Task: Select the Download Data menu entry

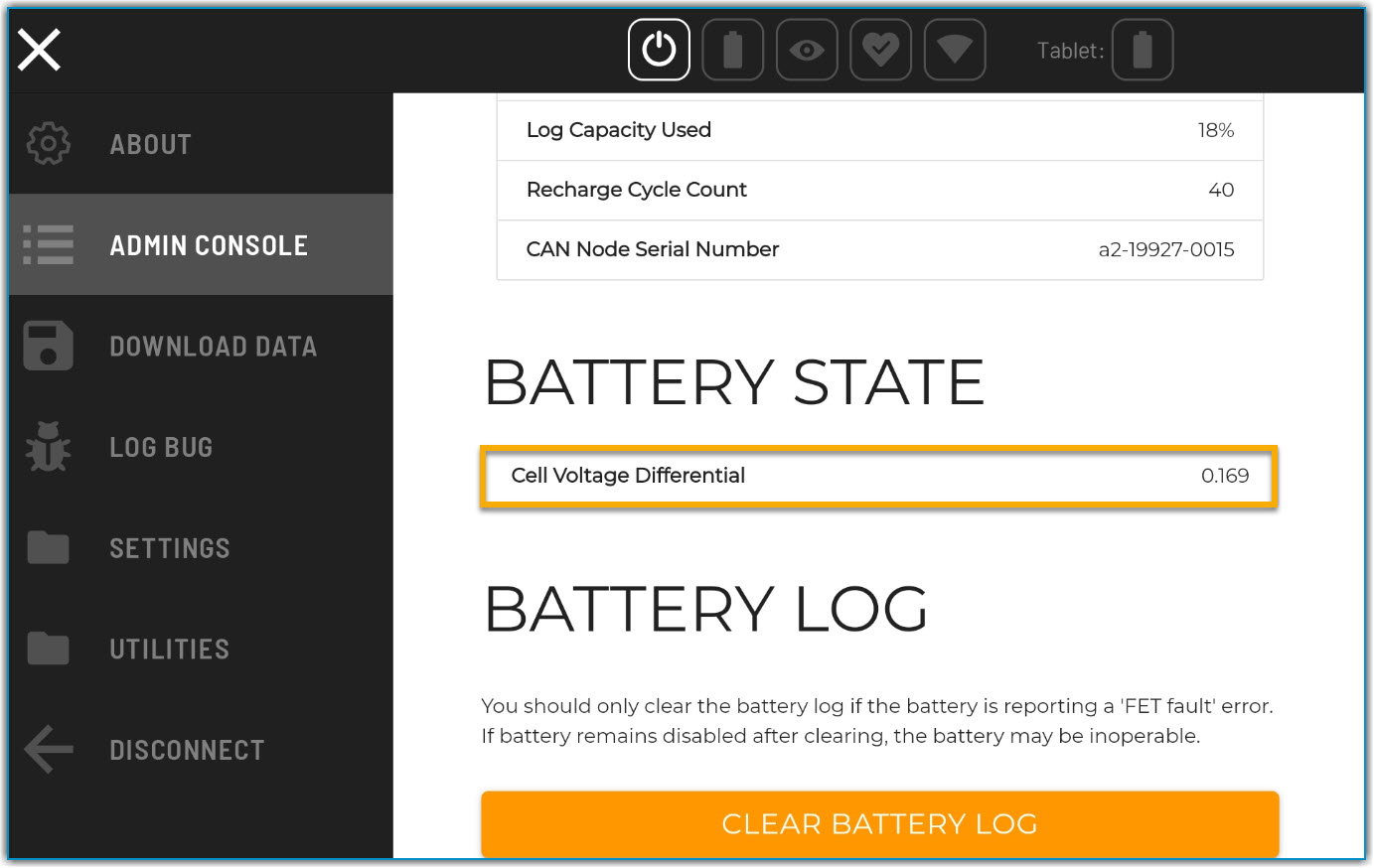Action: tap(213, 346)
